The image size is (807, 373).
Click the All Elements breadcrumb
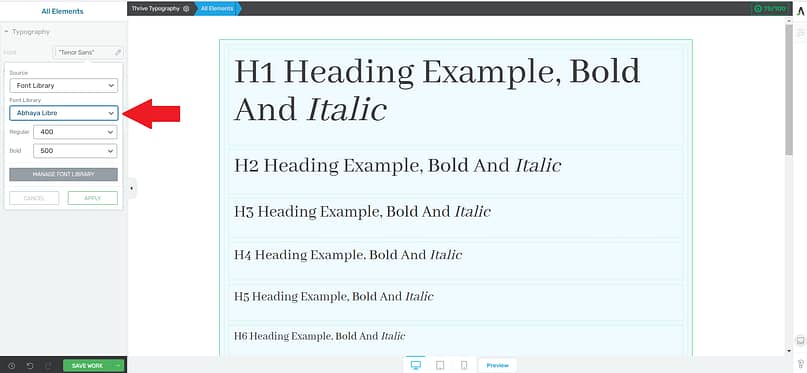click(217, 9)
